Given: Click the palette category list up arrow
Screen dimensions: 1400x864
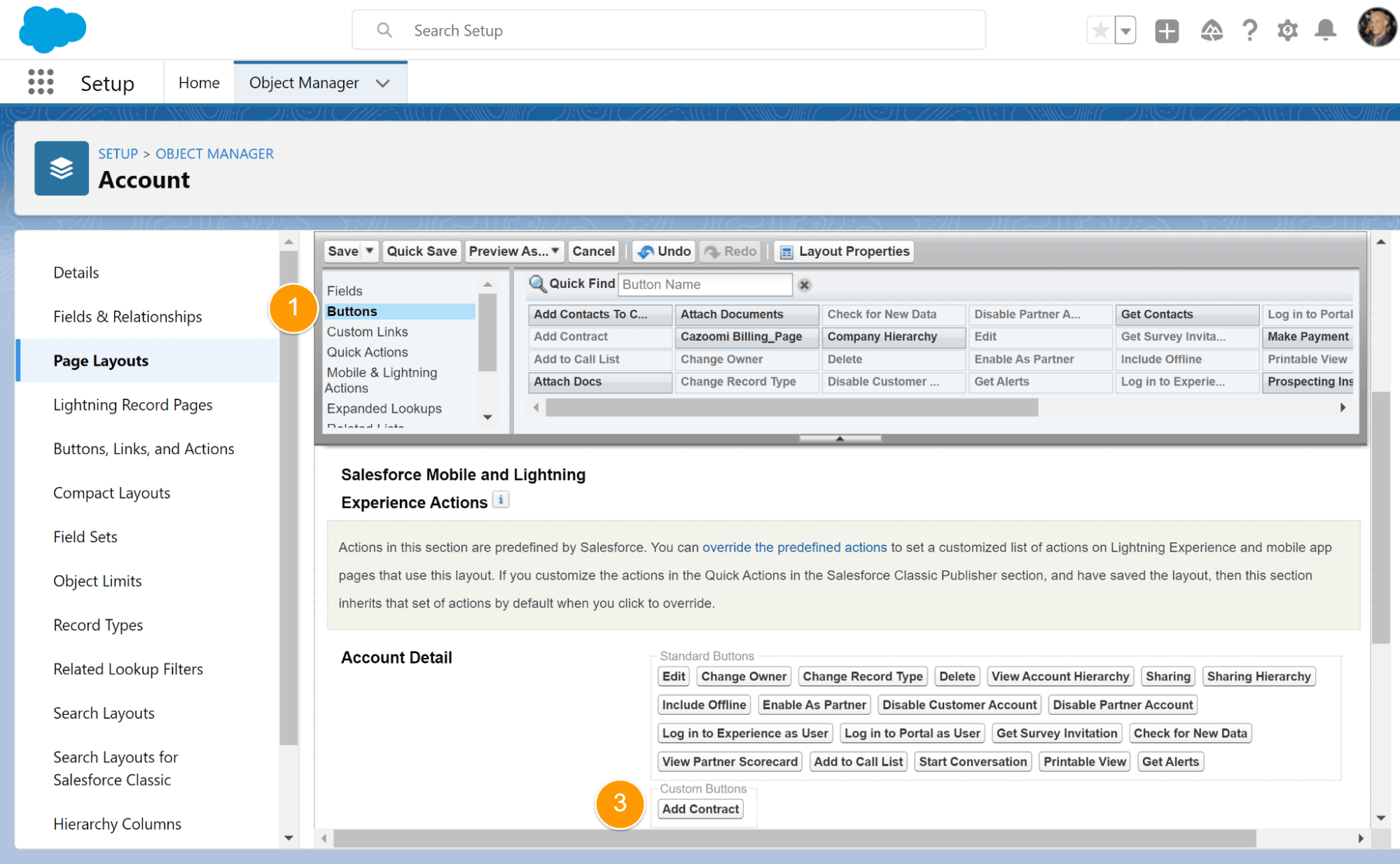Looking at the screenshot, I should click(x=487, y=284).
